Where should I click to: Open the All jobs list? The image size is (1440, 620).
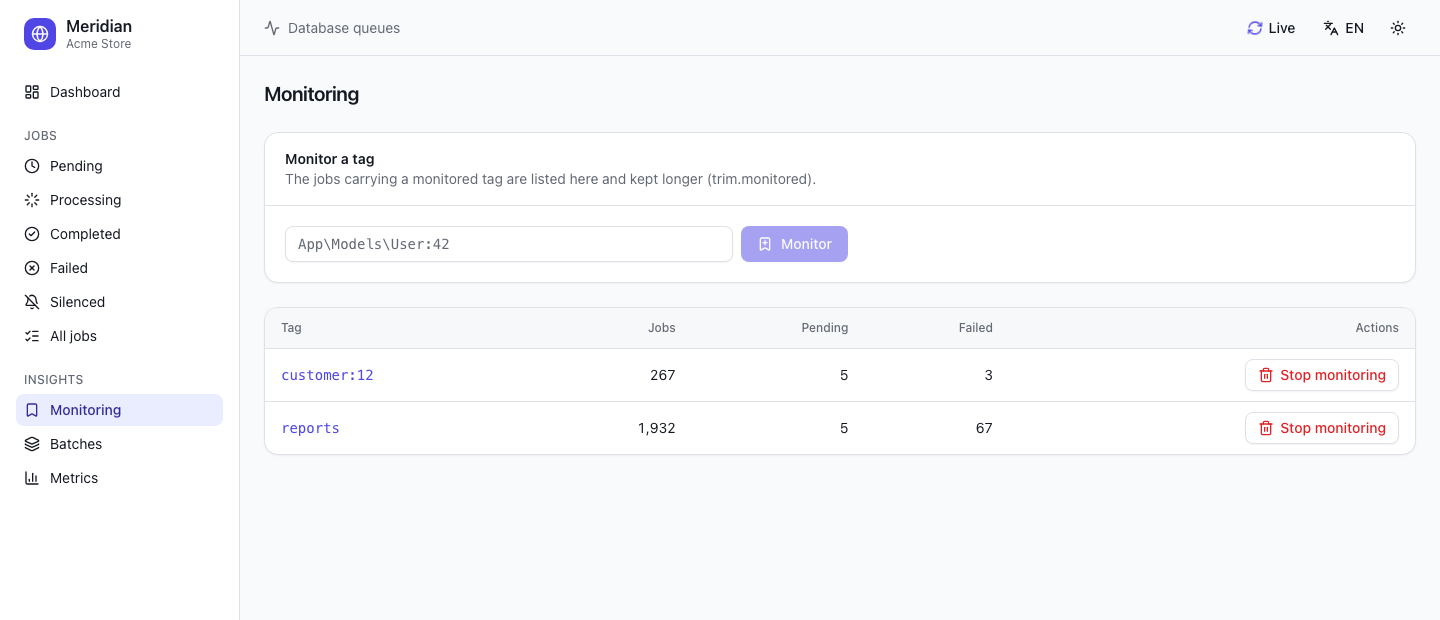tap(119, 336)
